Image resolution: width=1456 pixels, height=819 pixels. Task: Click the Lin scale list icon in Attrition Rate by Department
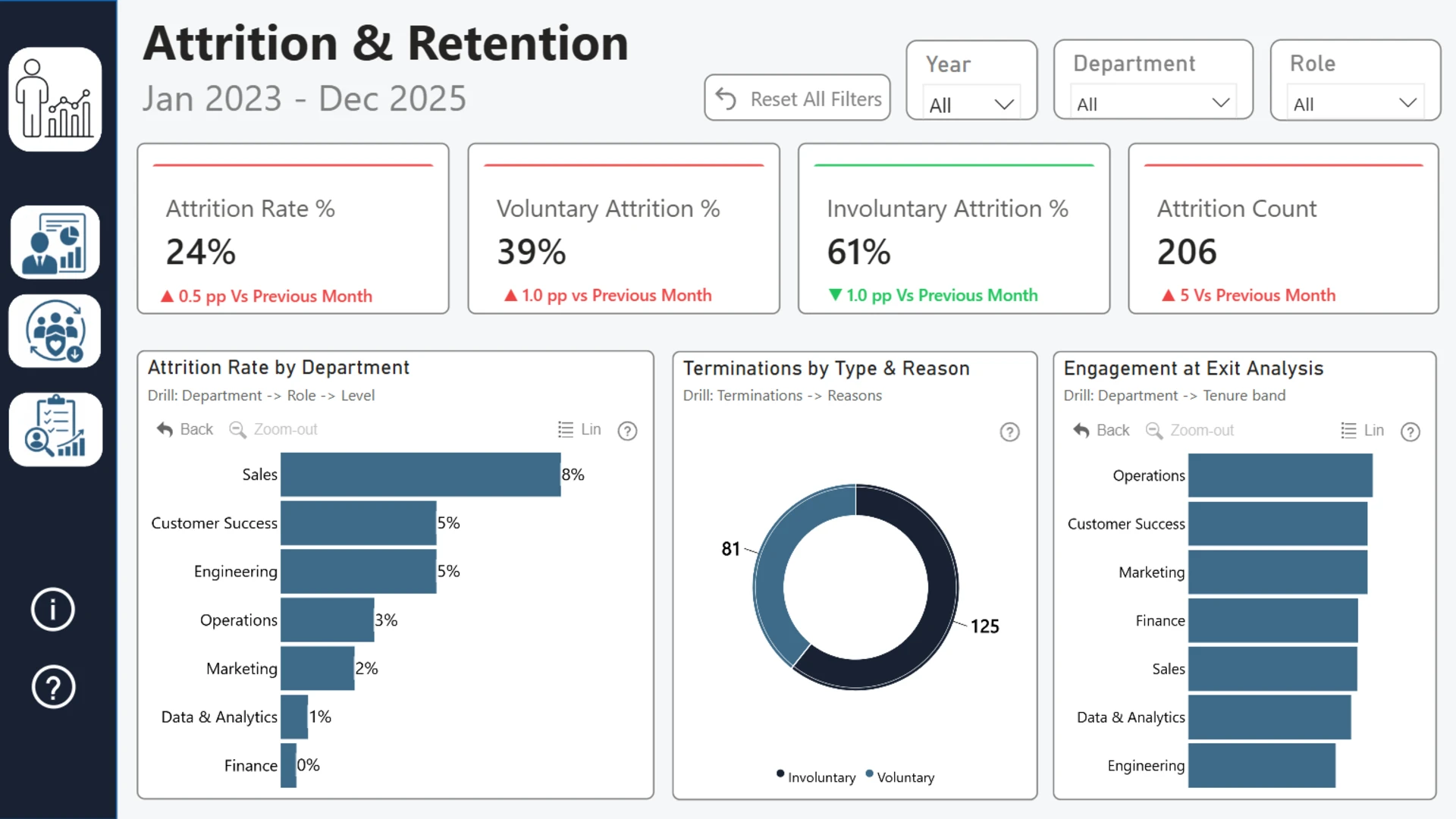click(566, 430)
